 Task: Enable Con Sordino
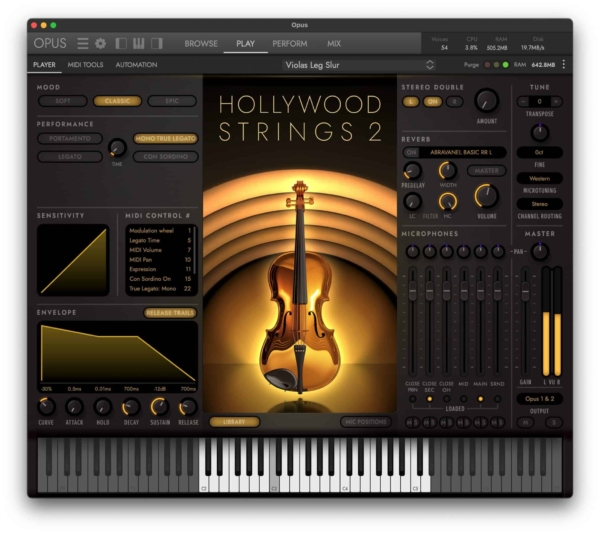(x=165, y=156)
